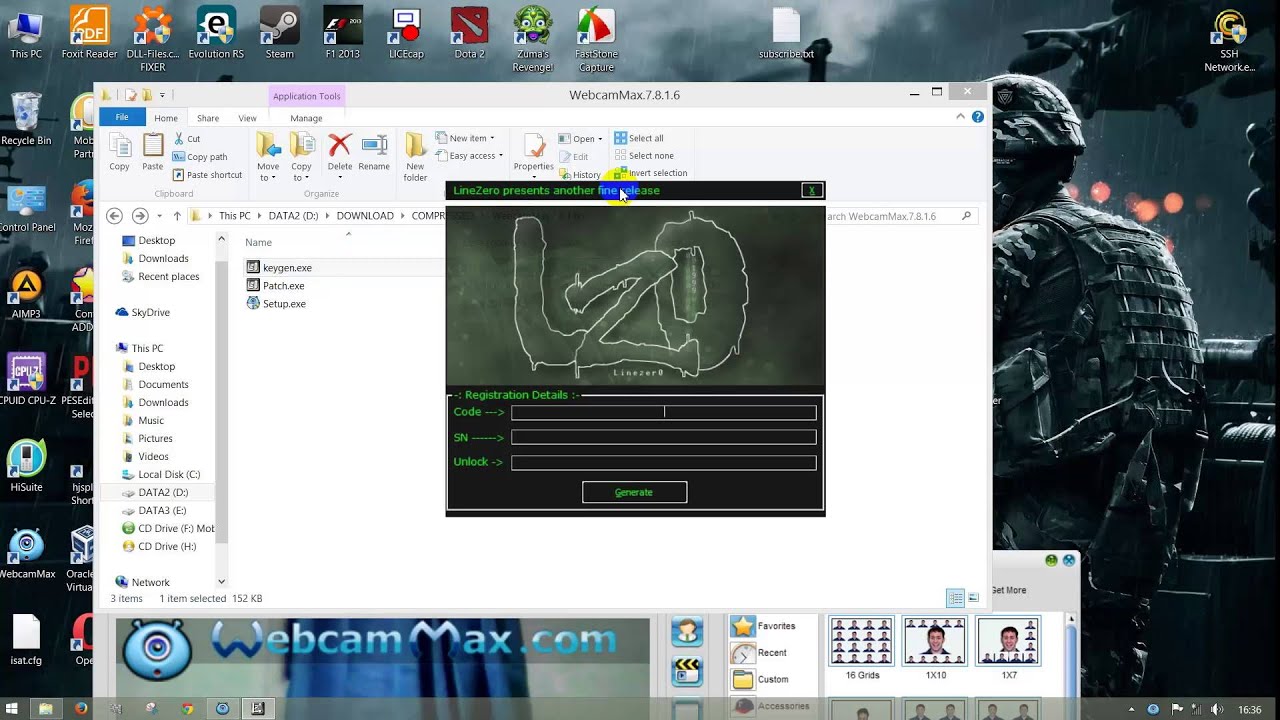The width and height of the screenshot is (1280, 720).
Task: Open Quick Access Toolbar customize arrow
Action: tap(162, 95)
